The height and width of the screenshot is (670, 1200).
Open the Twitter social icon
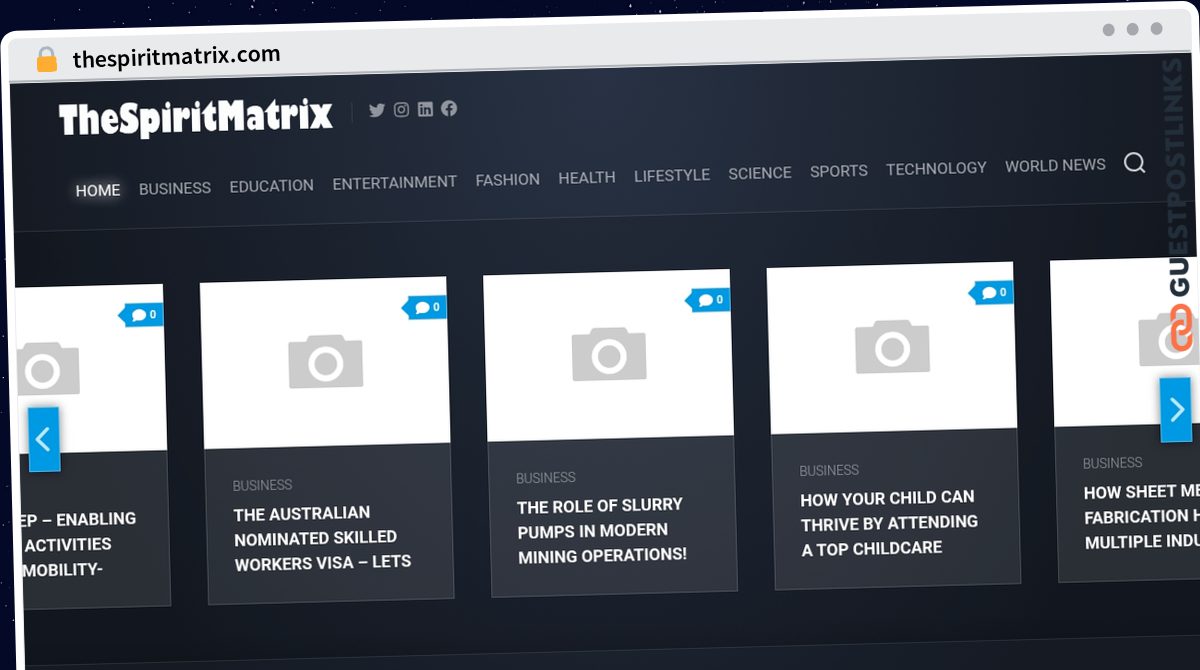377,110
